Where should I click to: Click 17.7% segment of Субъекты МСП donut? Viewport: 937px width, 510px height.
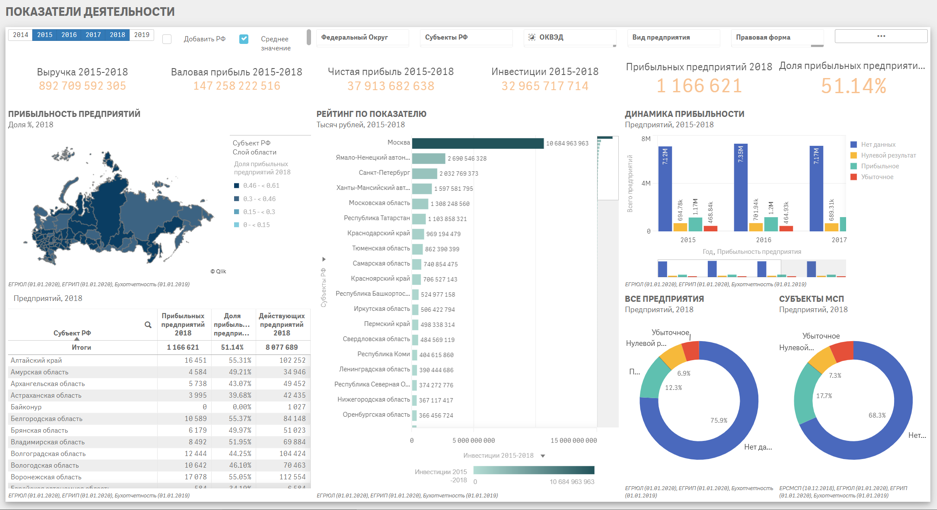click(x=807, y=392)
